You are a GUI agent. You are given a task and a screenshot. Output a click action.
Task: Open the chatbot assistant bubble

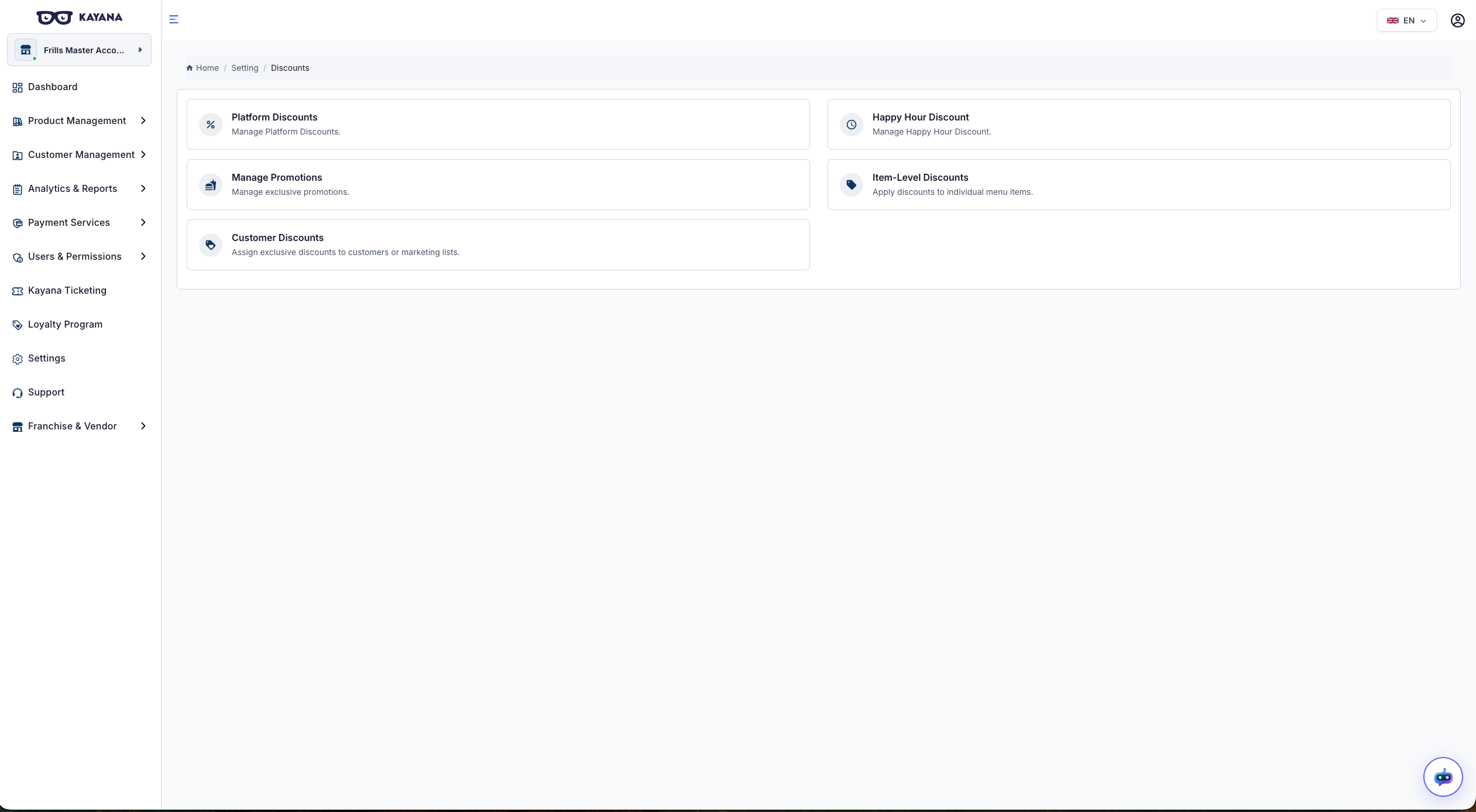1443,777
